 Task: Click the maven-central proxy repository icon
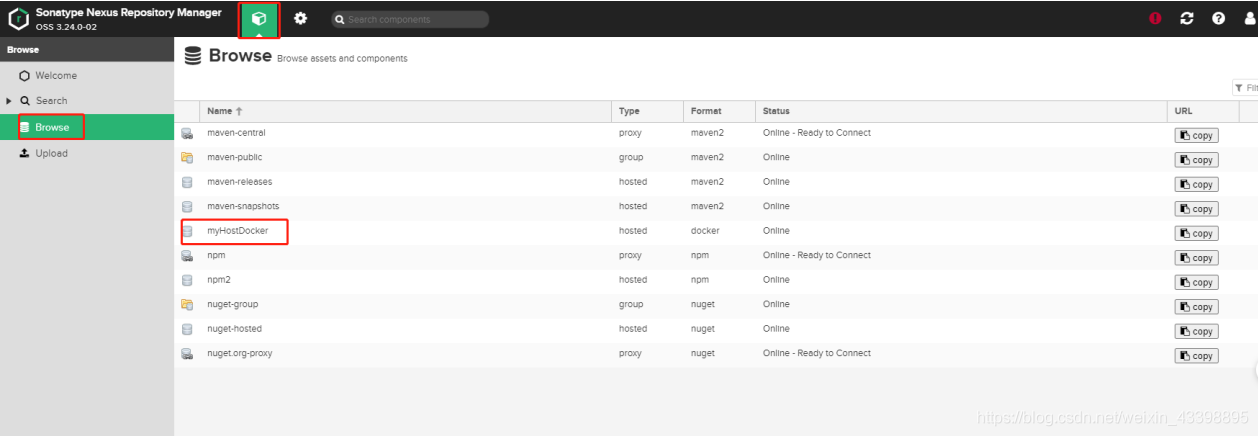[x=187, y=133]
